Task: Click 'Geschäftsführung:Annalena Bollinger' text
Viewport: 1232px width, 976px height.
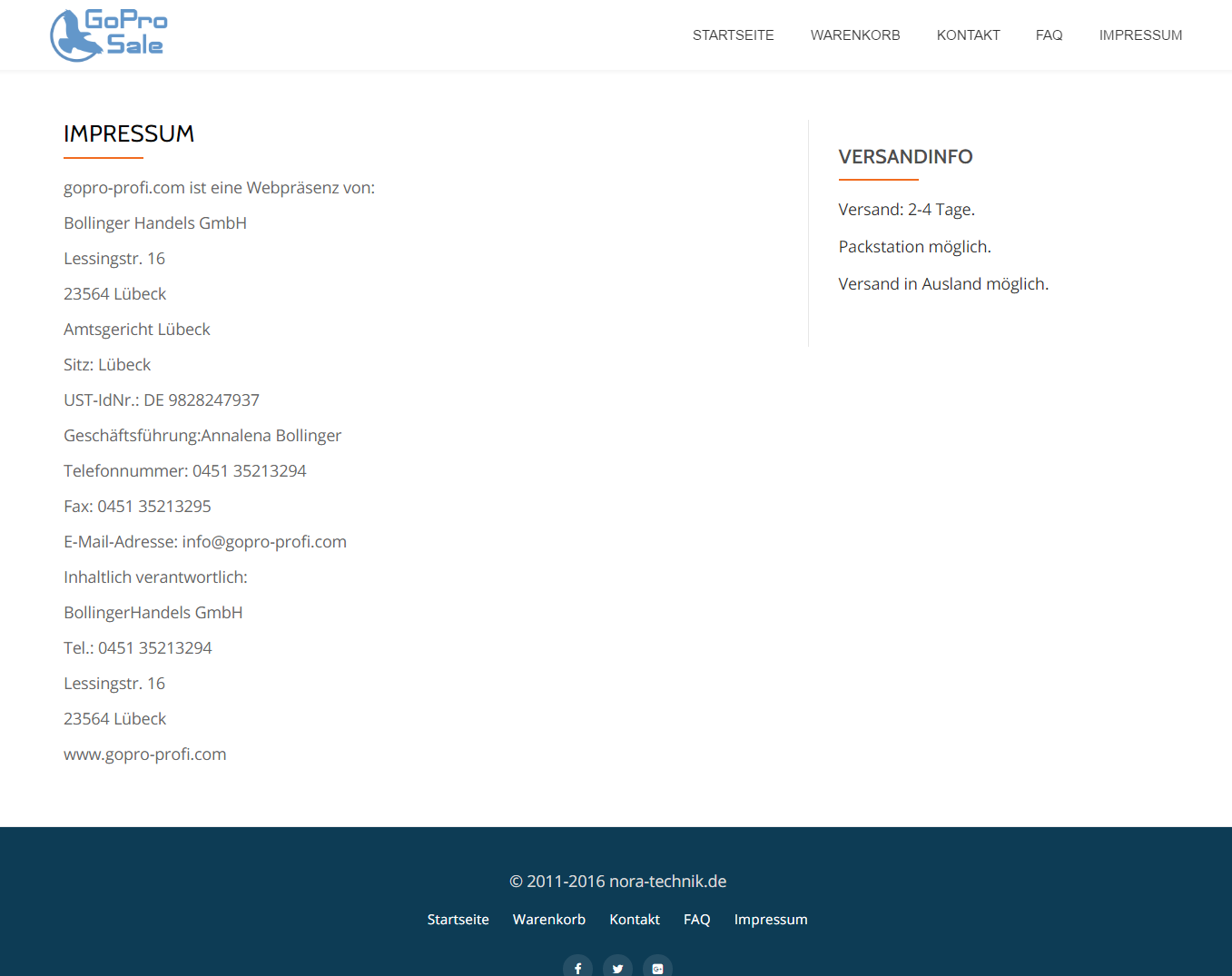Action: [x=202, y=436]
